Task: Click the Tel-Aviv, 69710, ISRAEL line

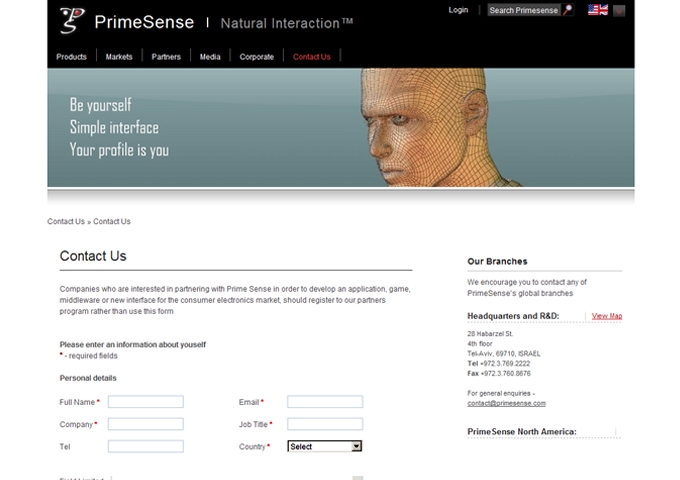Action: (x=503, y=354)
